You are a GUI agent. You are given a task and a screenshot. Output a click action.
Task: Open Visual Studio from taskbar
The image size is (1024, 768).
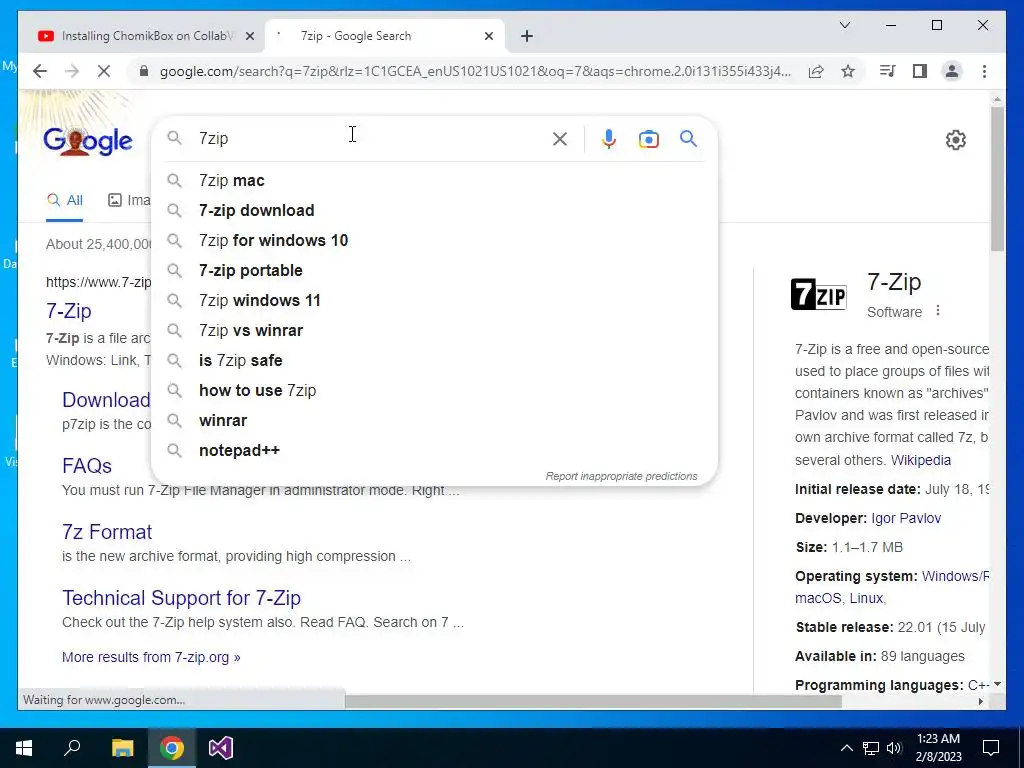[221, 748]
